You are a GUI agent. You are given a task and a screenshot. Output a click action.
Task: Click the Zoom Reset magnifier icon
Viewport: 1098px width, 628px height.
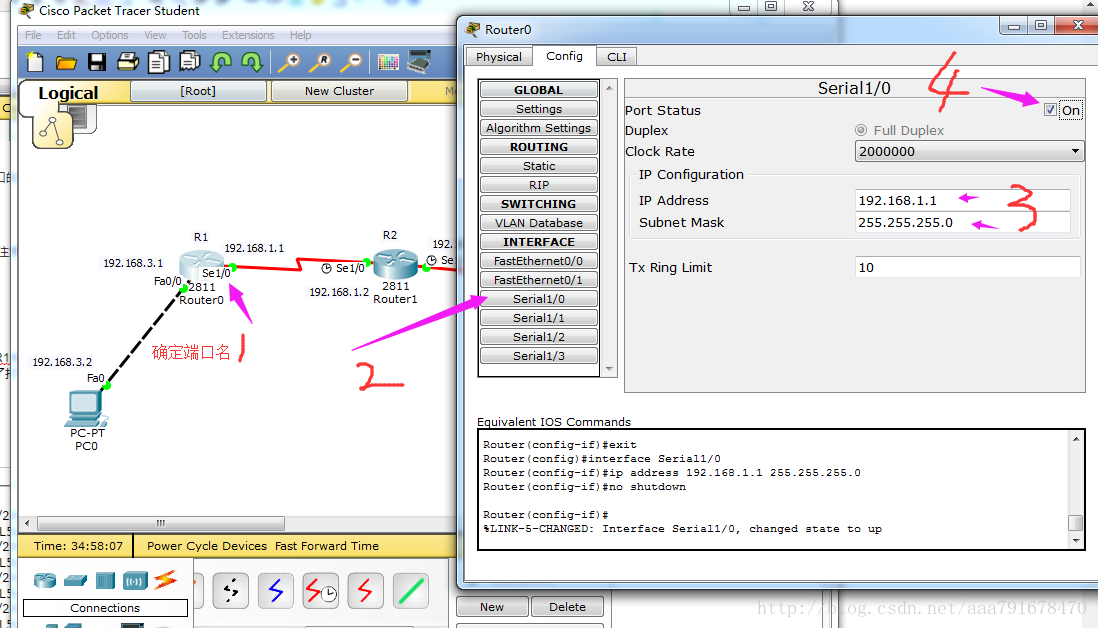(320, 62)
